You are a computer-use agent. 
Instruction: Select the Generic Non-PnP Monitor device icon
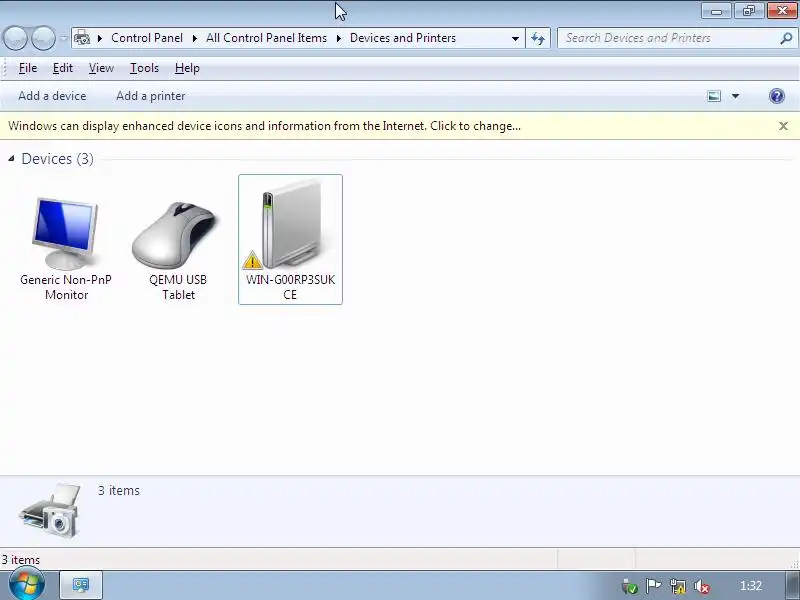coord(65,233)
